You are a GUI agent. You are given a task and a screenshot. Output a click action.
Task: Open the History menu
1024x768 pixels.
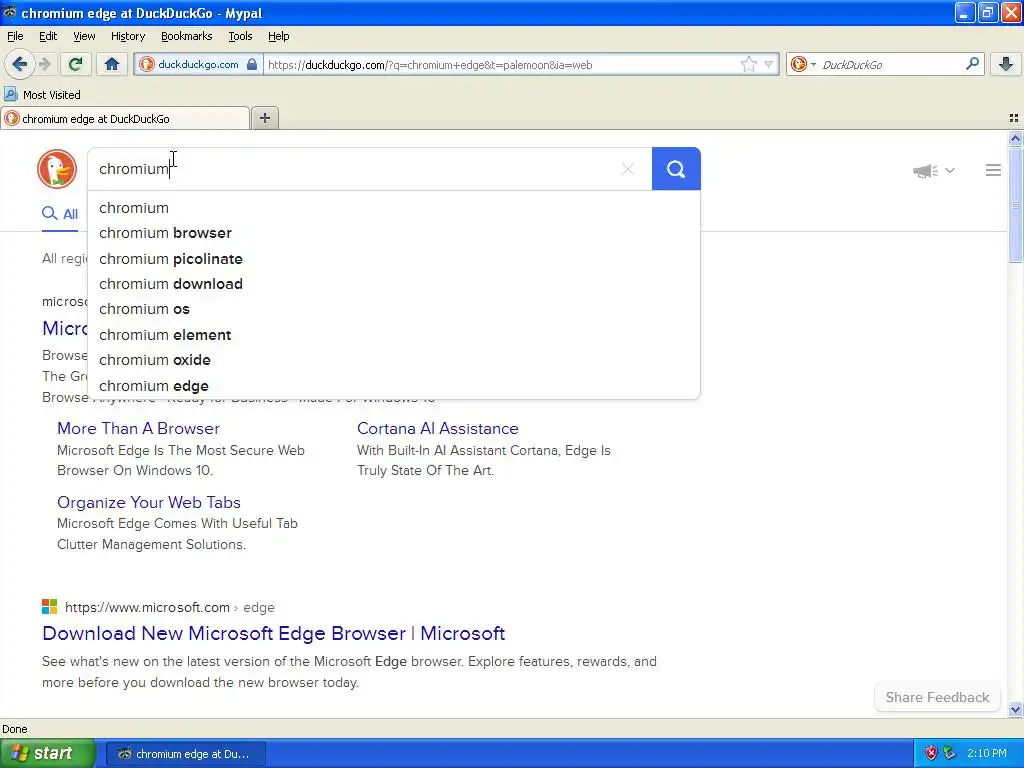127,36
